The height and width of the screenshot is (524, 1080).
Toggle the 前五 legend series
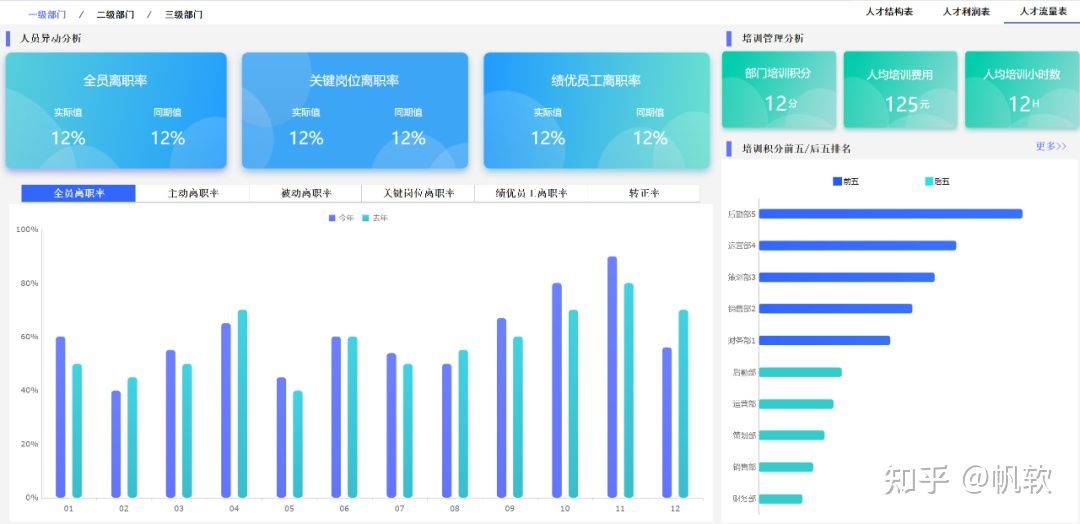pos(846,182)
